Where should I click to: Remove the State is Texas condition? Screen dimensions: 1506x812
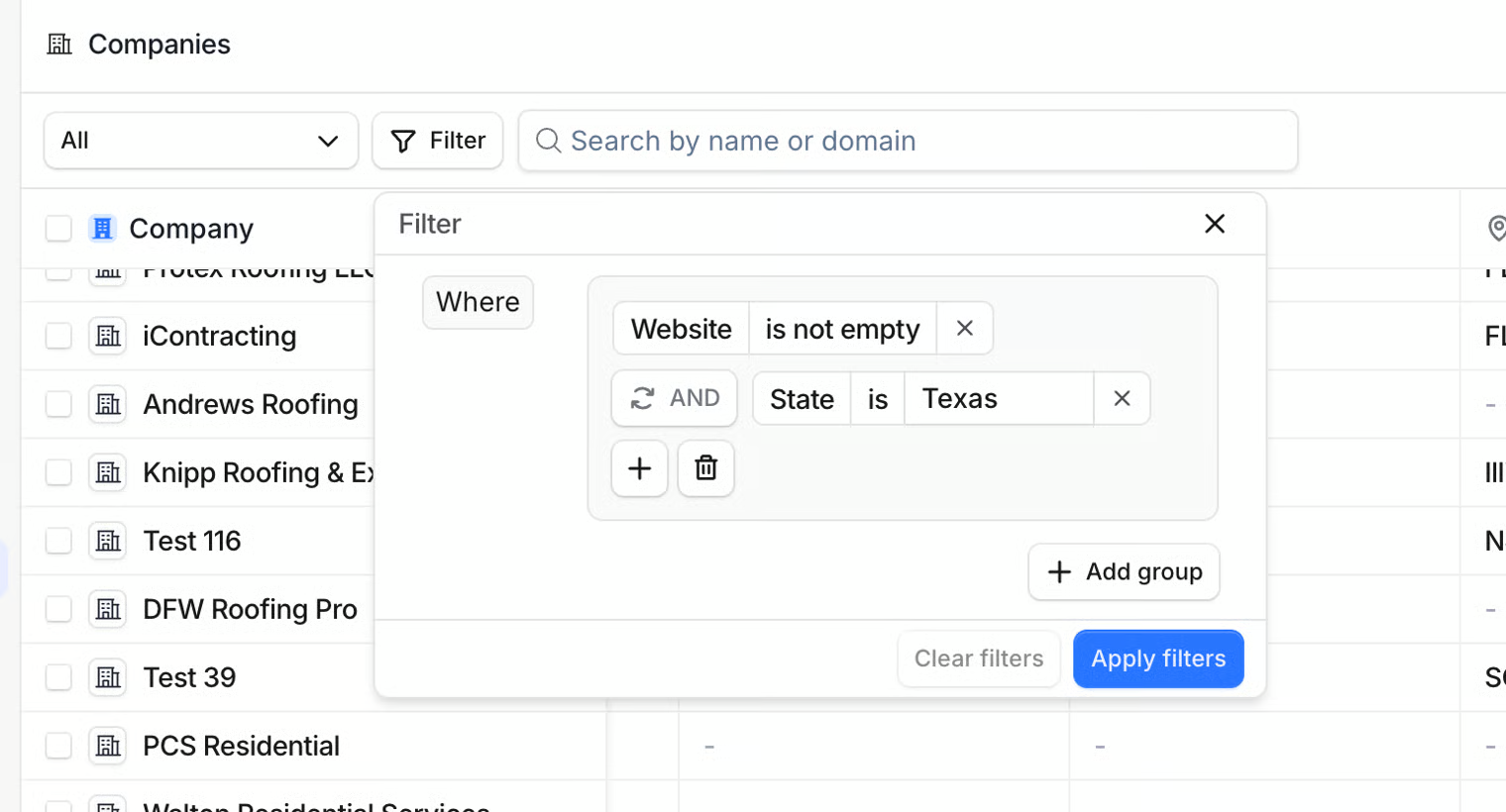coord(1122,398)
